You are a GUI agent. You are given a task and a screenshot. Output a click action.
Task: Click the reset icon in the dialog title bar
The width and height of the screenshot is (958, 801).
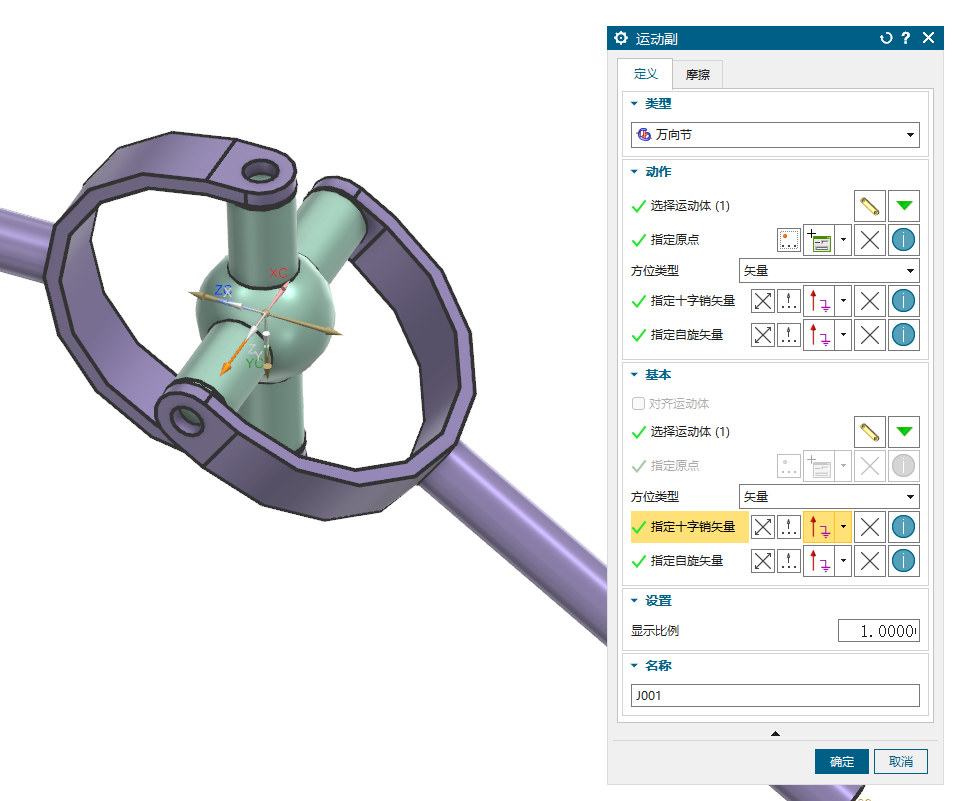[x=885, y=38]
